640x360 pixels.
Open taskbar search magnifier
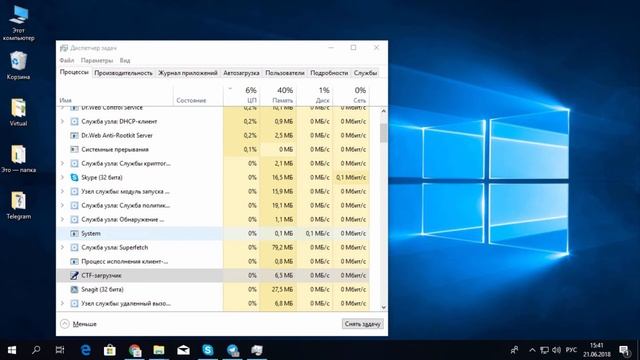point(36,350)
